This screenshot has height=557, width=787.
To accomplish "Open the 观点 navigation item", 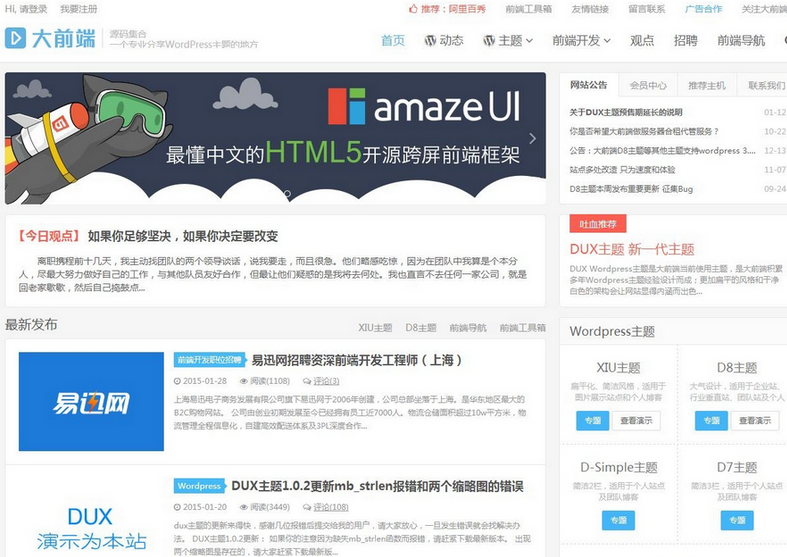I will click(642, 41).
